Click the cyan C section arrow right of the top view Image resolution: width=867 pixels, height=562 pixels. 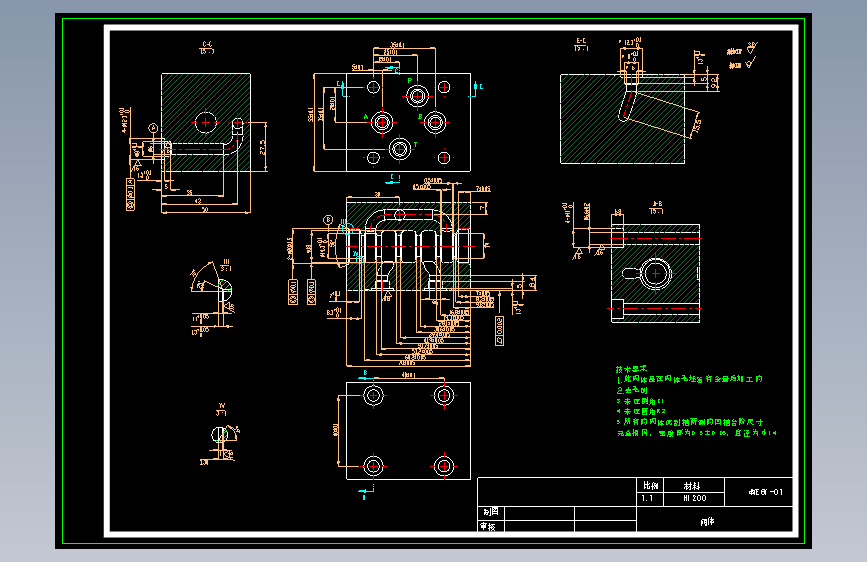477,89
